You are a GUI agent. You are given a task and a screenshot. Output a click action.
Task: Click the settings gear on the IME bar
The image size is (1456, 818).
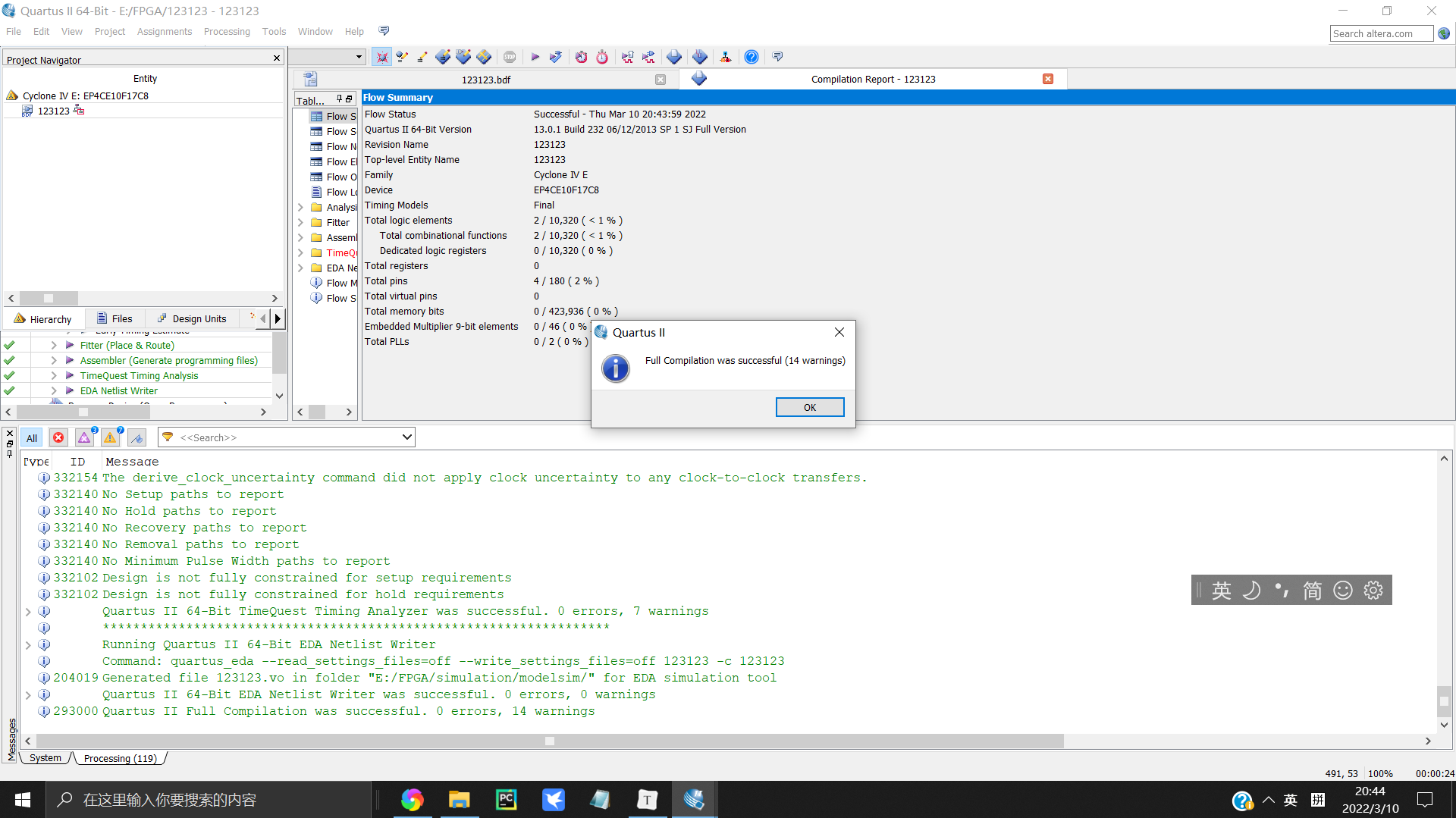pos(1373,590)
